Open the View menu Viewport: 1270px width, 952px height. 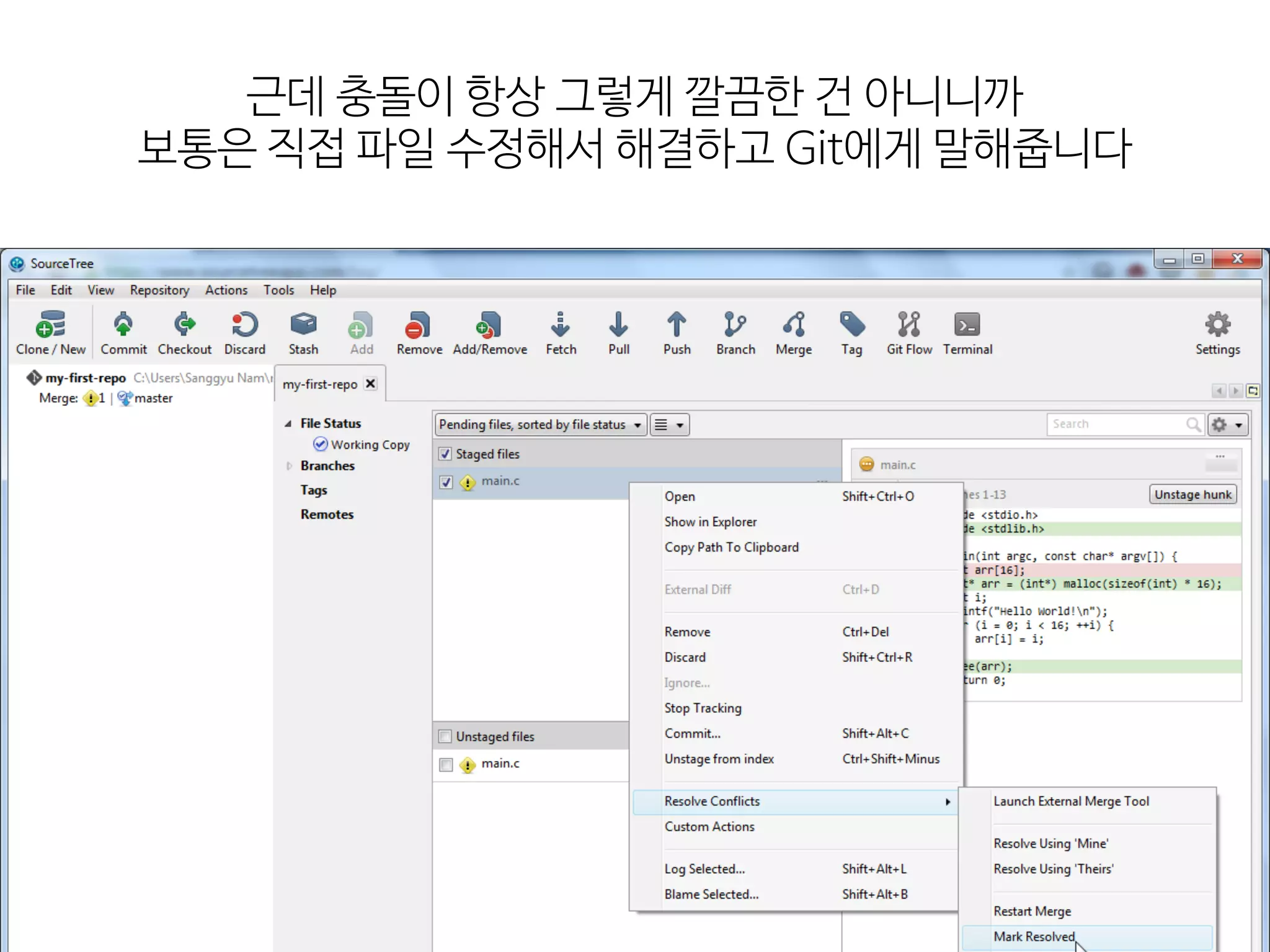pos(100,290)
